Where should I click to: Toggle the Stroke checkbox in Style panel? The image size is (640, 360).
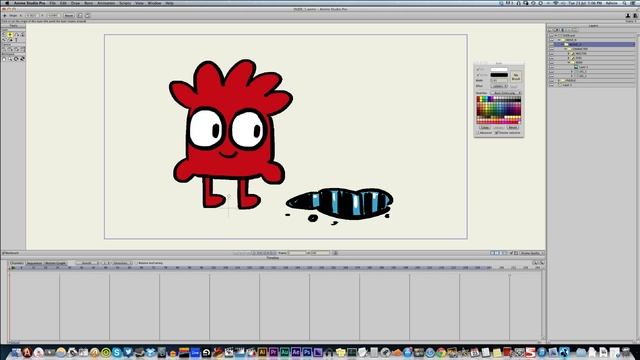click(478, 75)
